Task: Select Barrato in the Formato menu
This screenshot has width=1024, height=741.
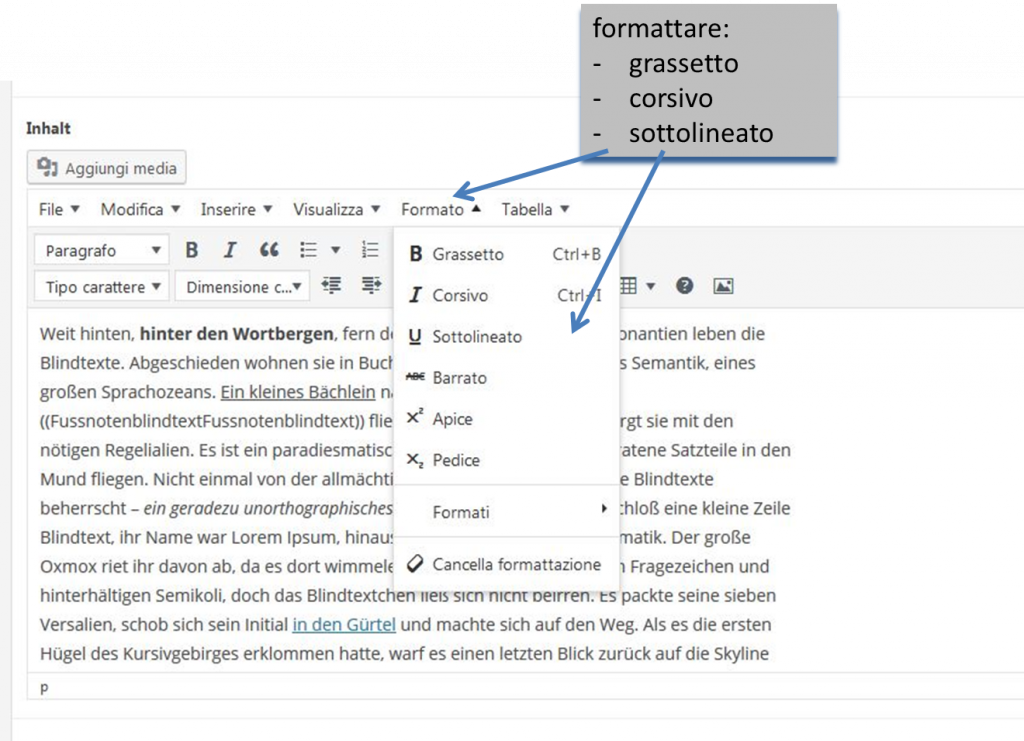Action: click(459, 378)
